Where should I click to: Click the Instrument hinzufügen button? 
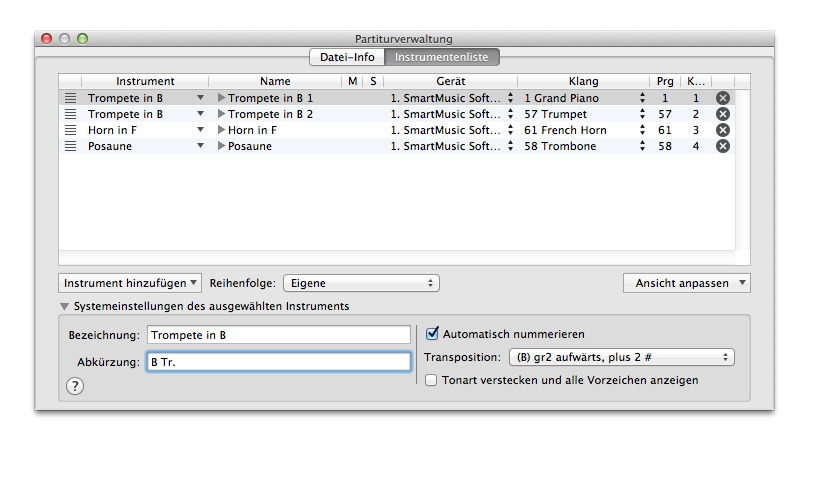(x=131, y=283)
